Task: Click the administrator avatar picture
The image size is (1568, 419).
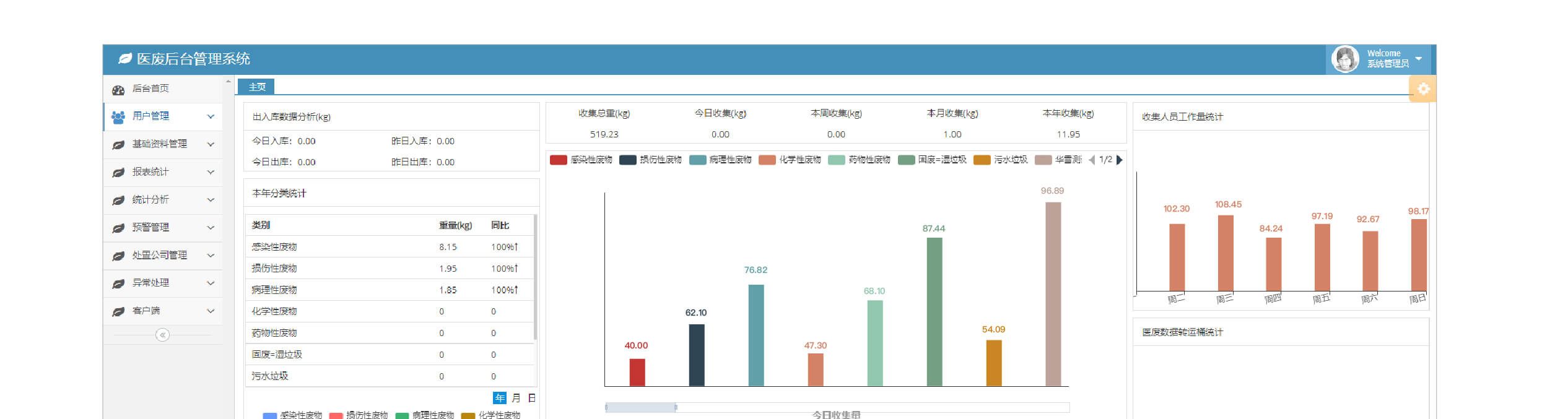Action: (1345, 59)
